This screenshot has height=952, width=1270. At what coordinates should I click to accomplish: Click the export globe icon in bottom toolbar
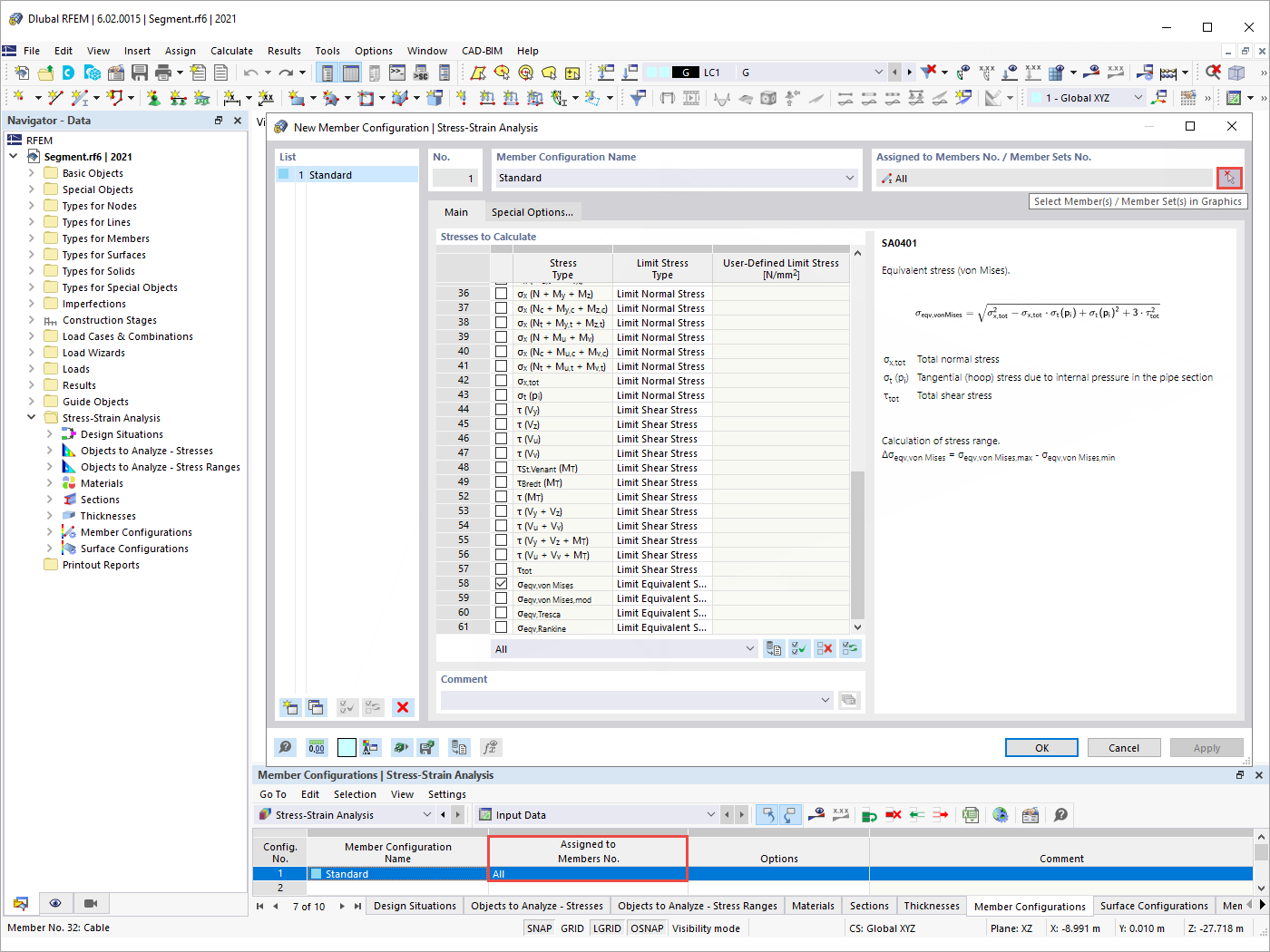1000,815
